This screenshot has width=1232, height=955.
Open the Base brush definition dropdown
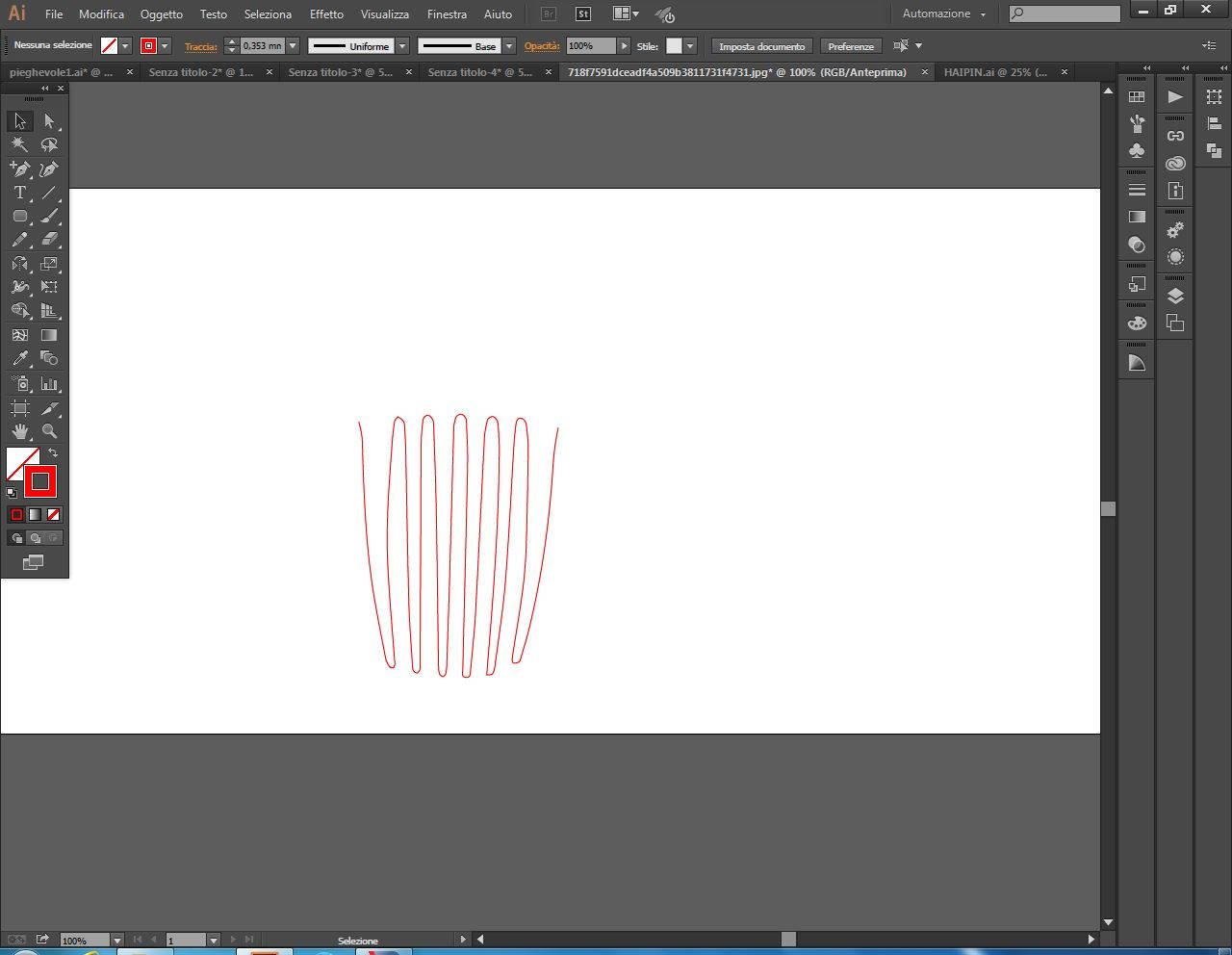point(509,46)
